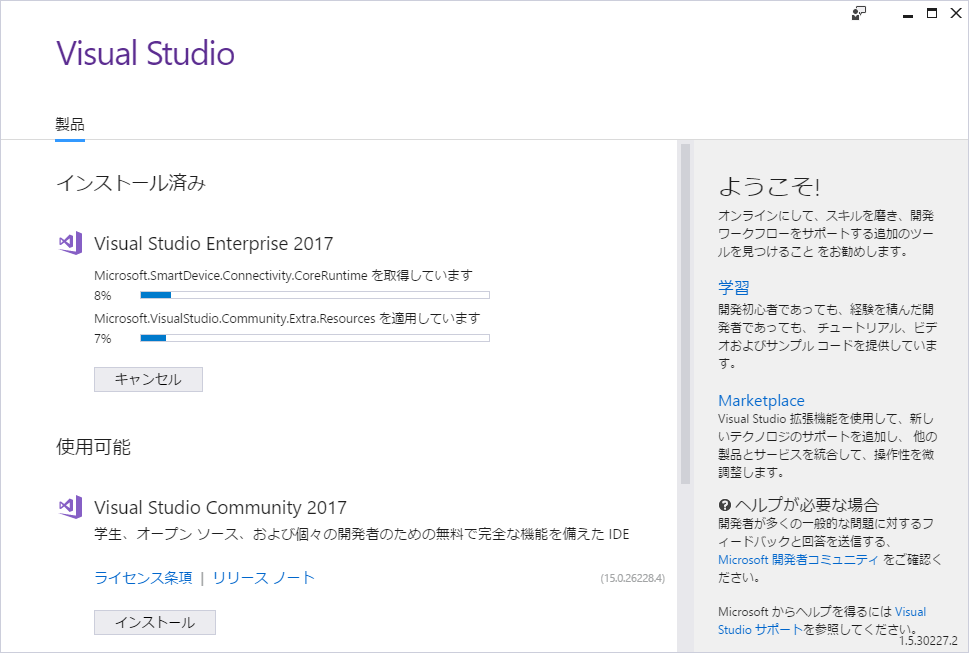
Task: Click the product list vertical scrollbar
Action: click(685, 313)
